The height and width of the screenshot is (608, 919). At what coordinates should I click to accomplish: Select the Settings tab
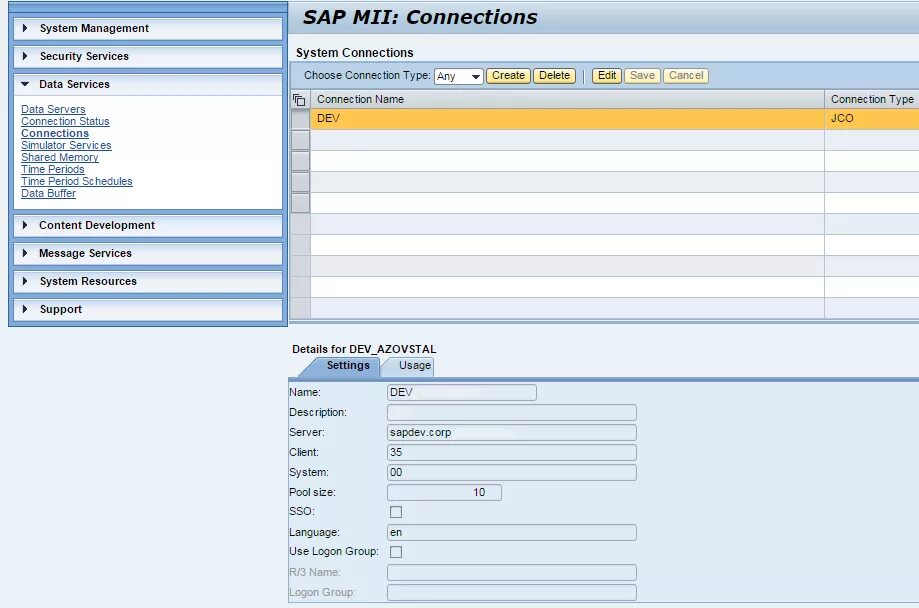coord(349,366)
